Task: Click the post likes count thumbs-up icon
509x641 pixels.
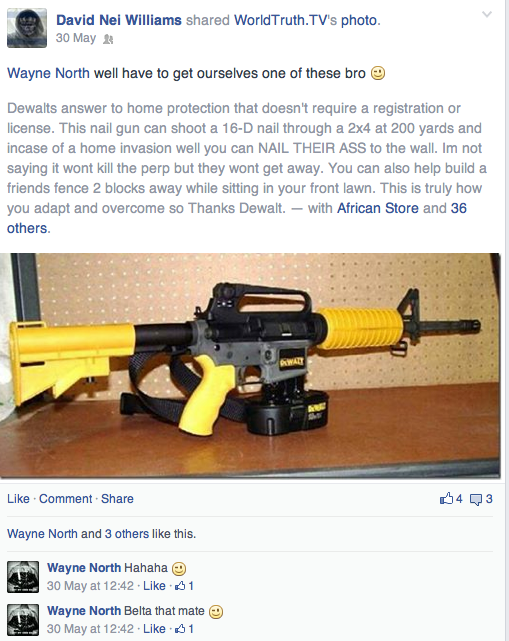Action: [446, 498]
